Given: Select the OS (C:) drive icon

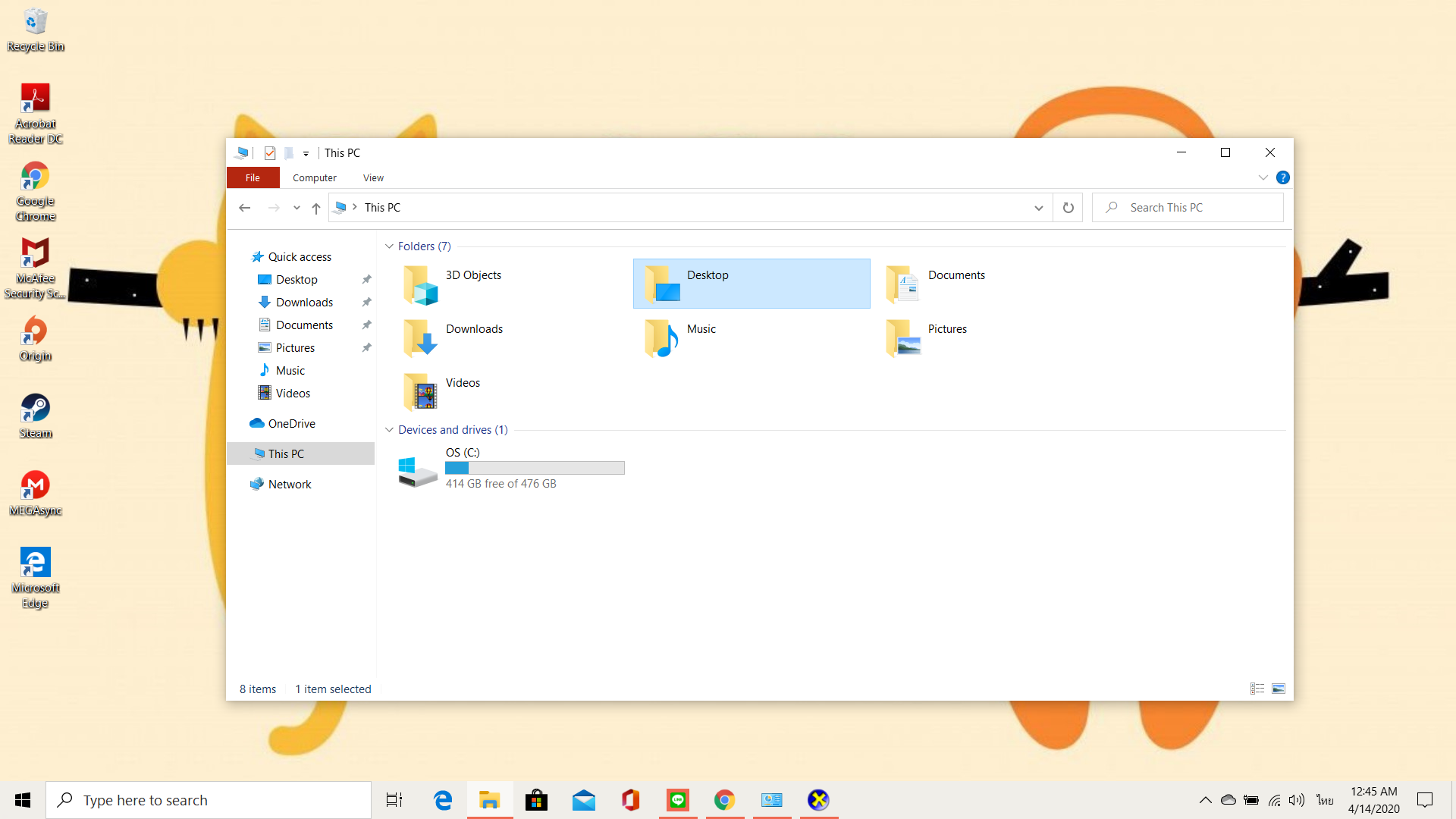Looking at the screenshot, I should (x=417, y=471).
